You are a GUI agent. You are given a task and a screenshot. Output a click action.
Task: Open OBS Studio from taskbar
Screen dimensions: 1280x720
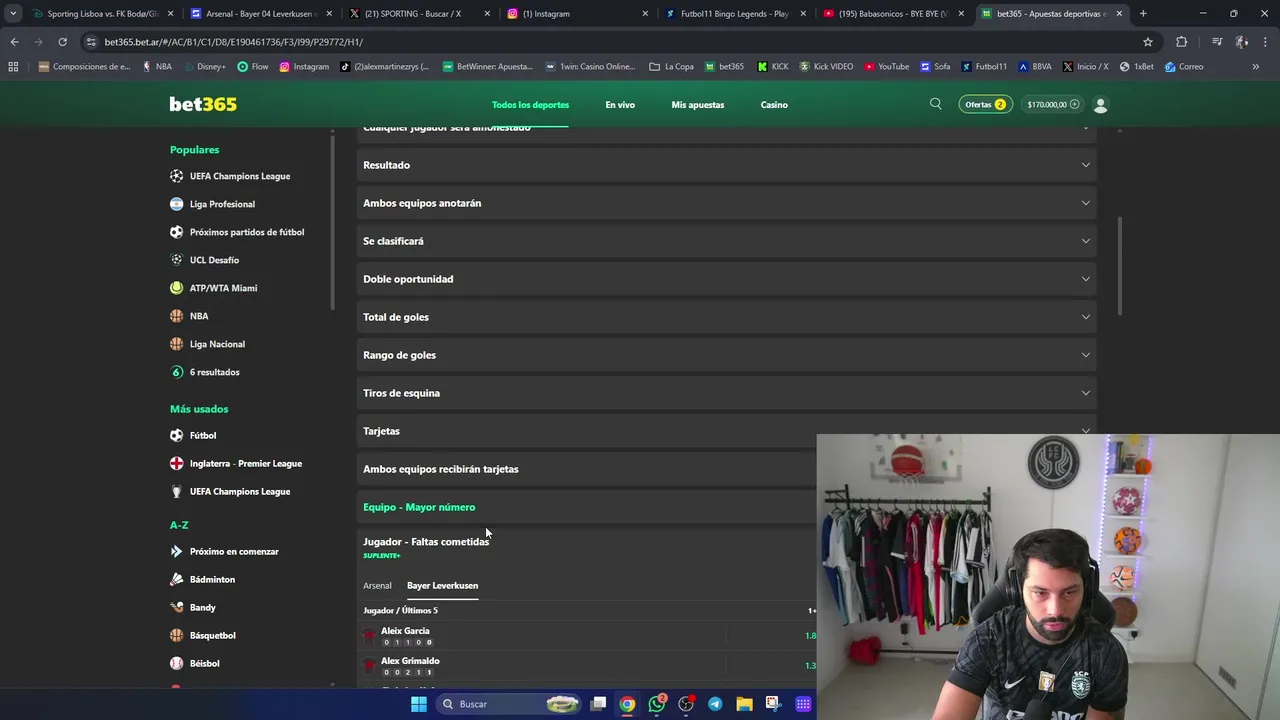click(x=686, y=704)
